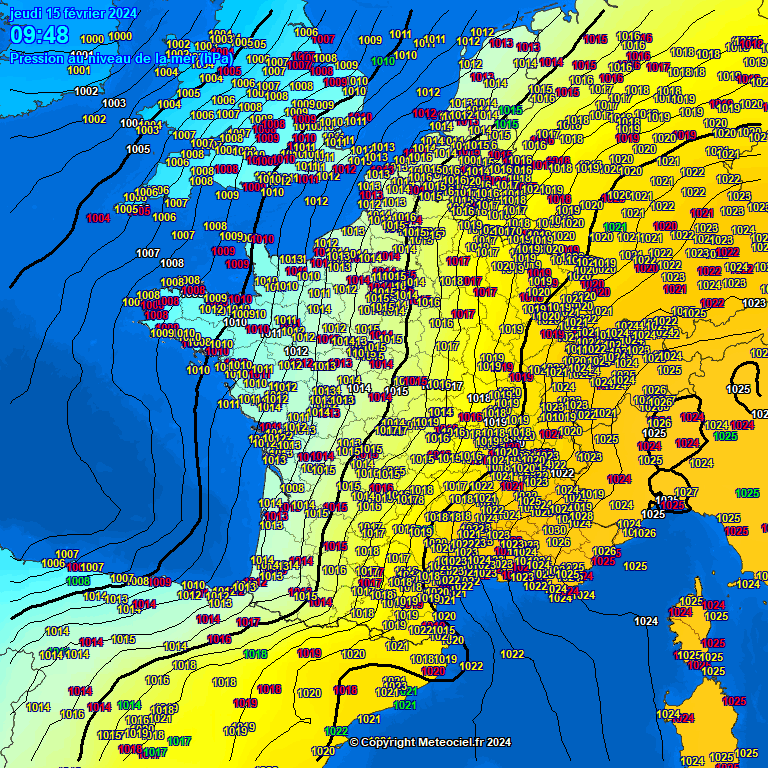Select the 1027 pressure label
This screenshot has width=768, height=768.
(686, 493)
